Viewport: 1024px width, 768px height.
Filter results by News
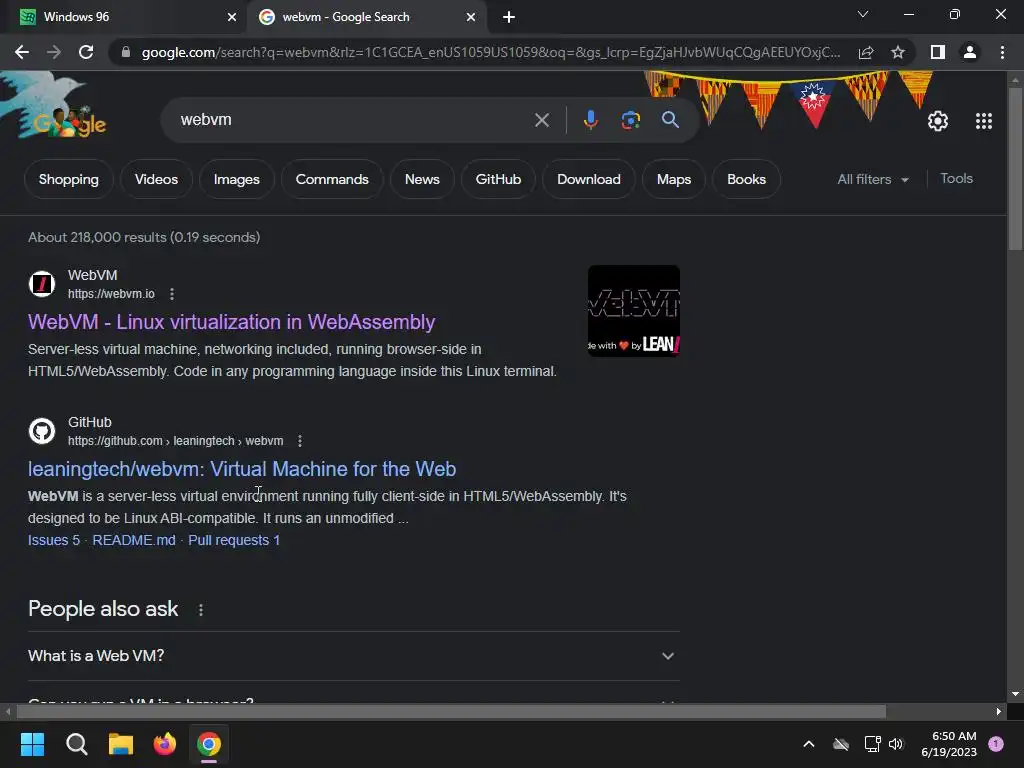[x=422, y=179]
